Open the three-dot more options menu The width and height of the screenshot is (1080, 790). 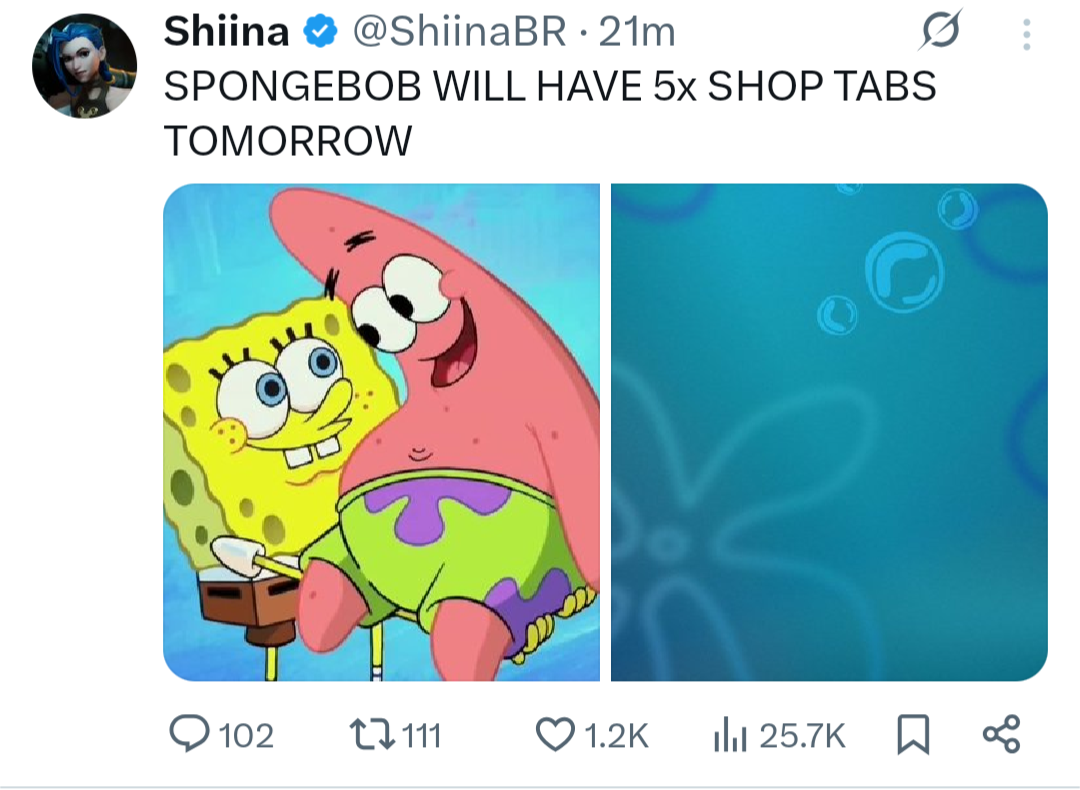pyautogui.click(x=1026, y=34)
